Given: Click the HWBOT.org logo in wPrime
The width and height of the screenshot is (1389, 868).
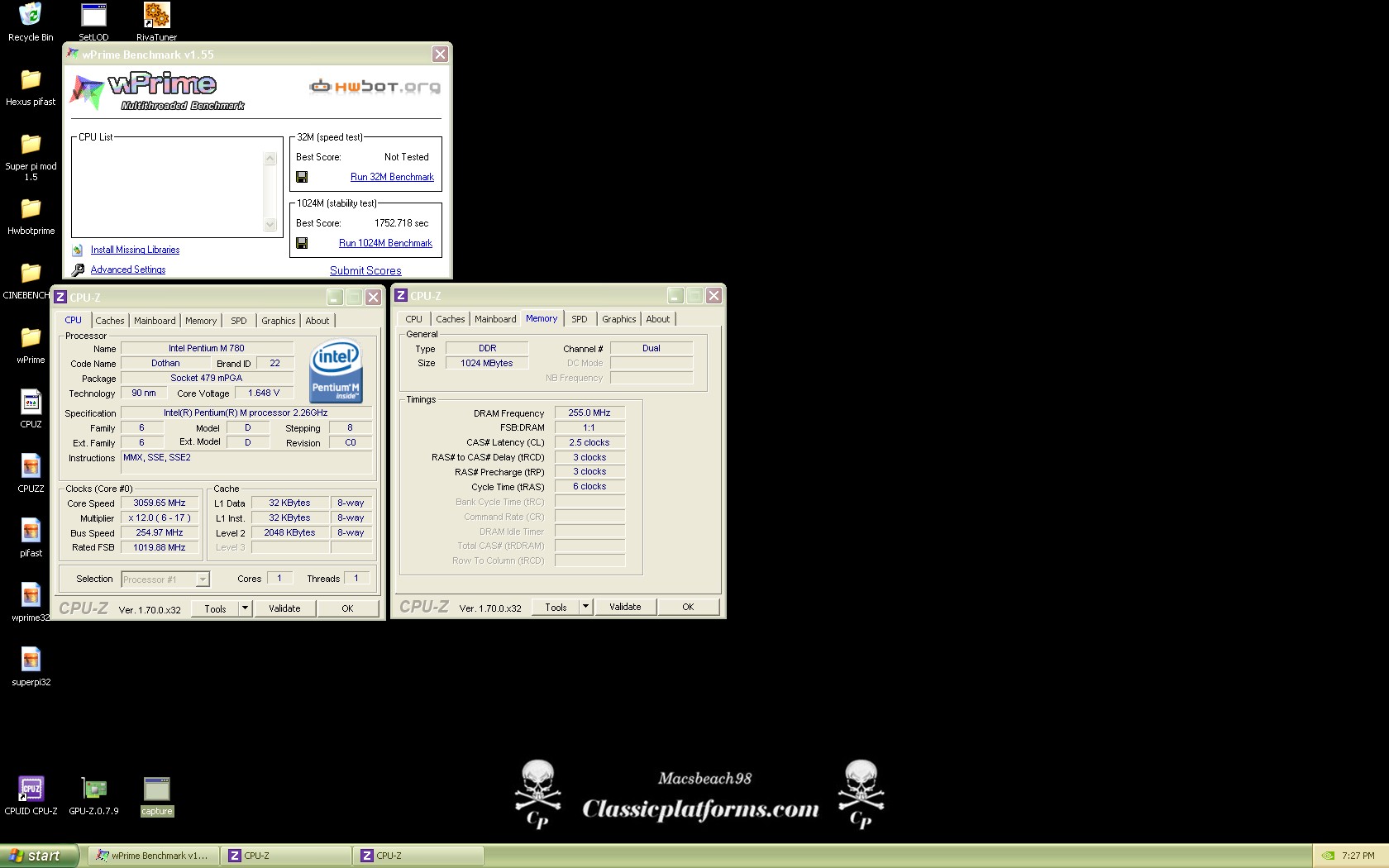Looking at the screenshot, I should [x=375, y=86].
